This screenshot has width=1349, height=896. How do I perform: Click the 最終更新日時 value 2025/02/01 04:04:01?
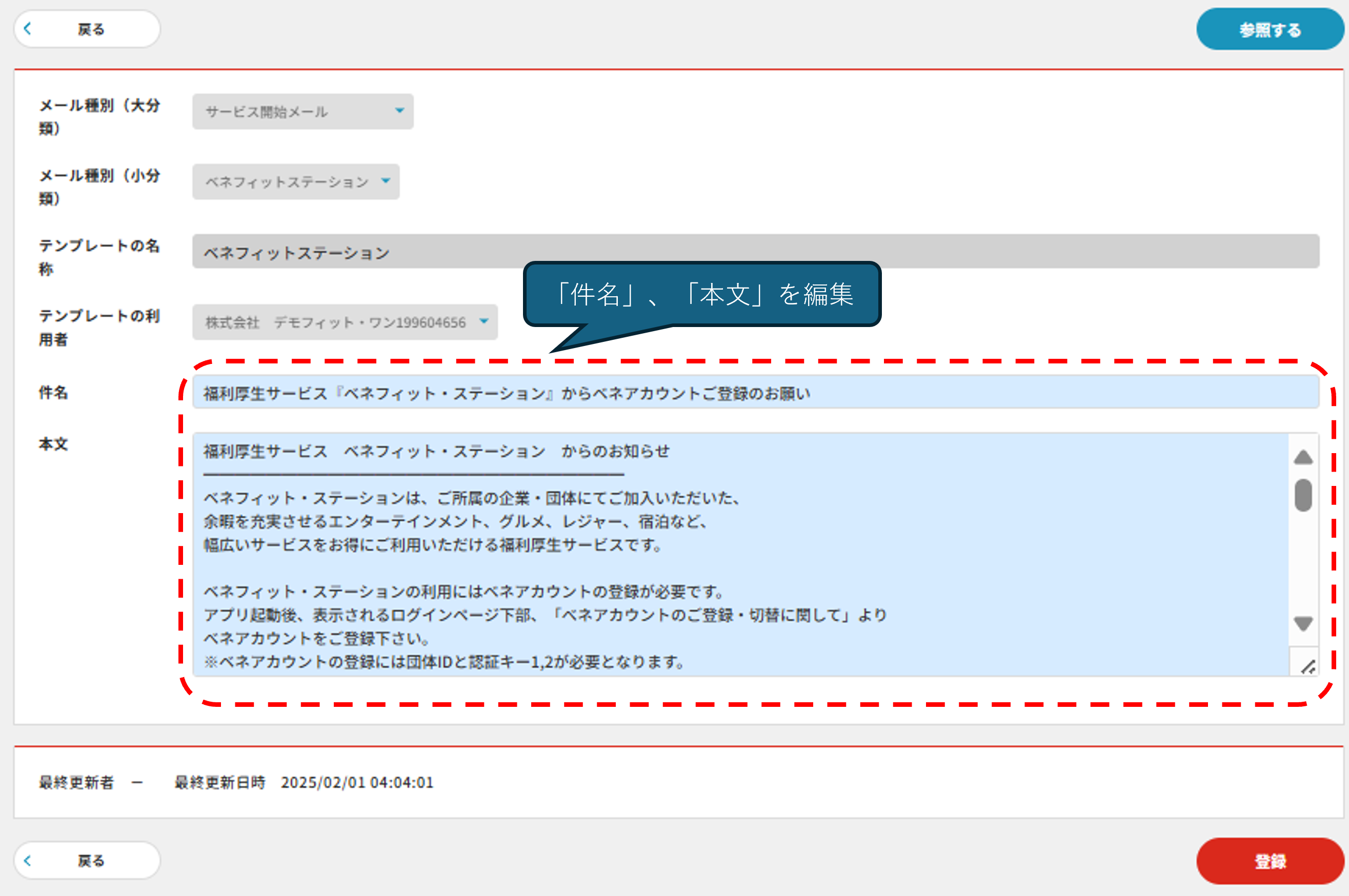tap(357, 782)
